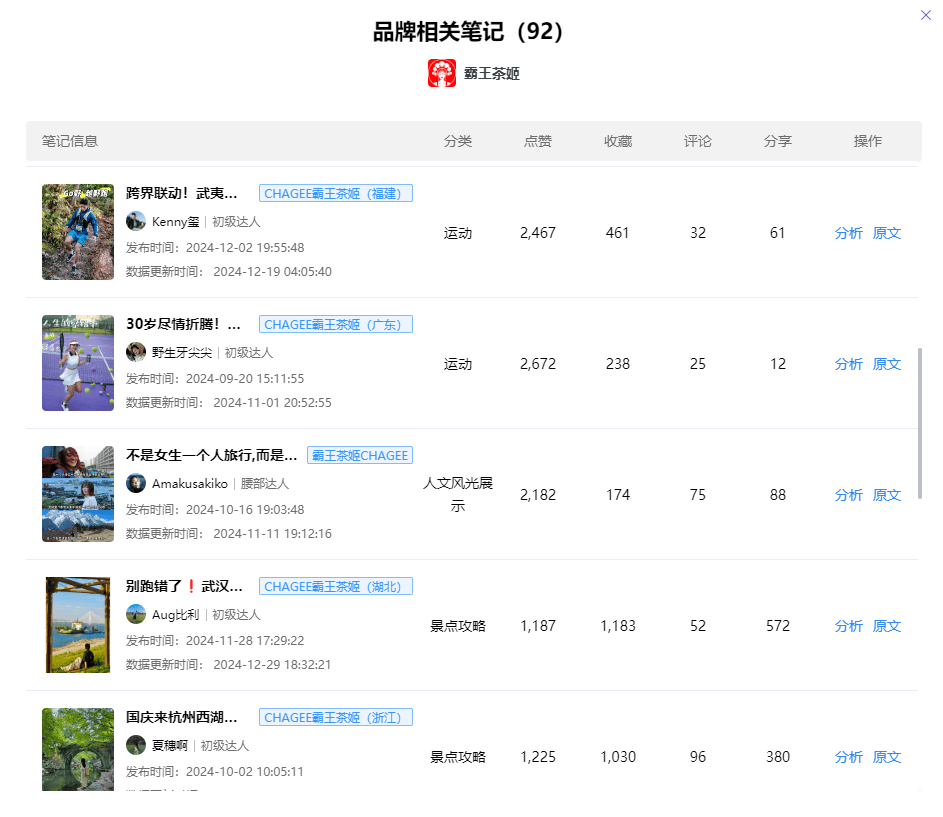This screenshot has height=817, width=943.
Task: Click the 人文风光展示 category cell
Action: (x=458, y=495)
